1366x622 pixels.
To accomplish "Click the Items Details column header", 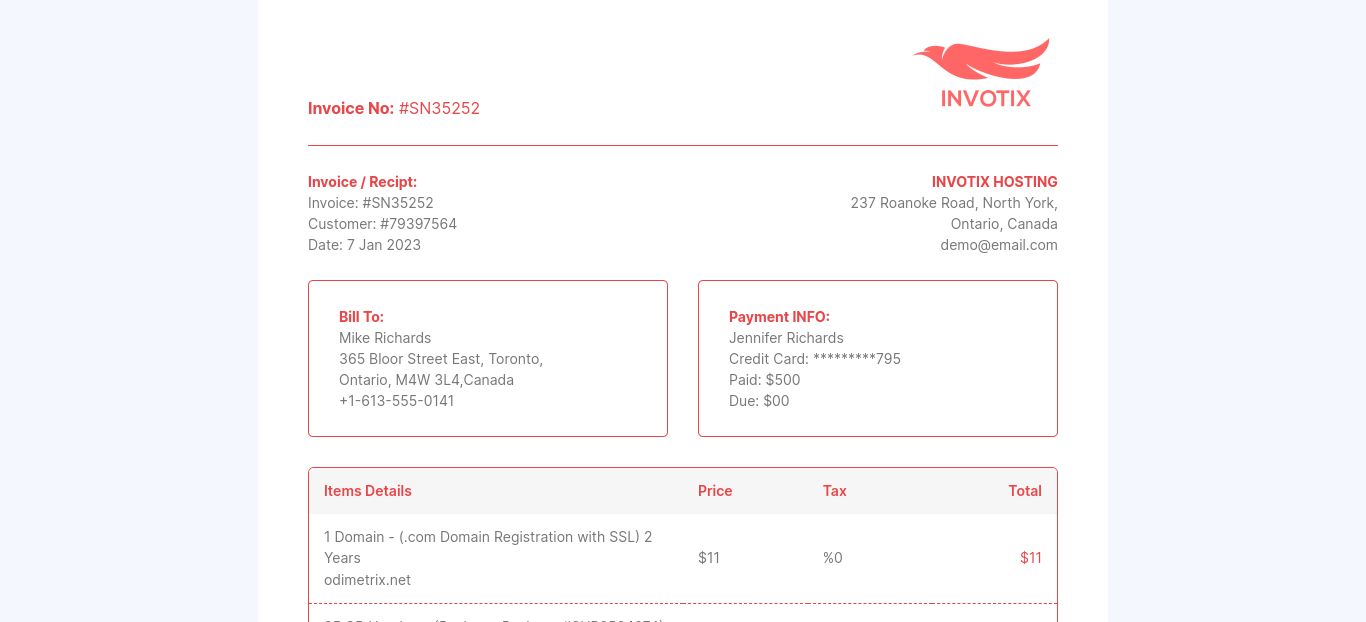I will click(368, 491).
